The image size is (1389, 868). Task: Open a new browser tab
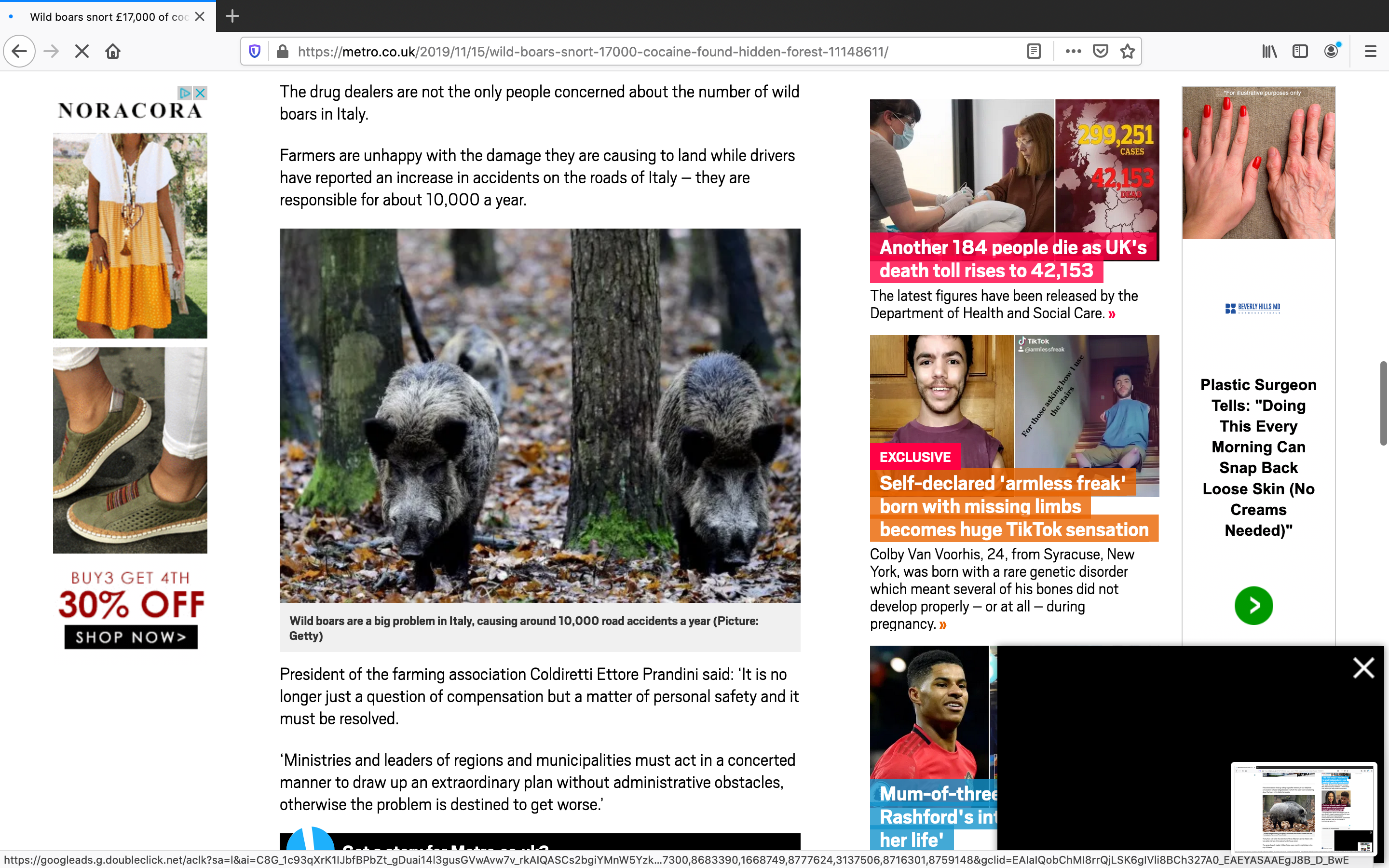[x=232, y=16]
